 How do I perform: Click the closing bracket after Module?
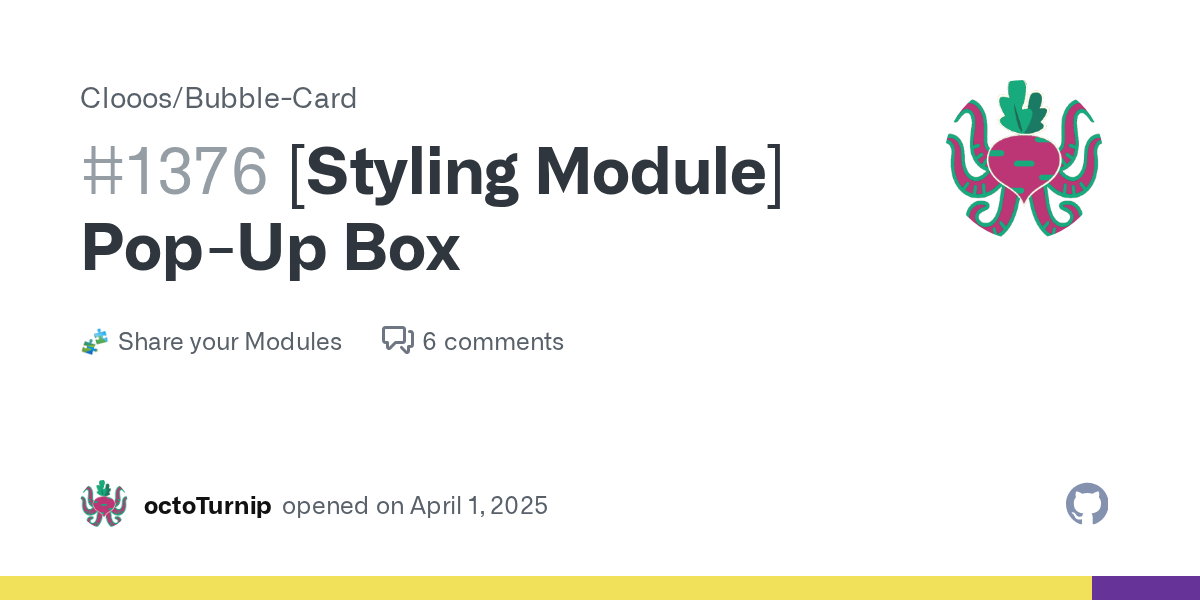pos(775,173)
